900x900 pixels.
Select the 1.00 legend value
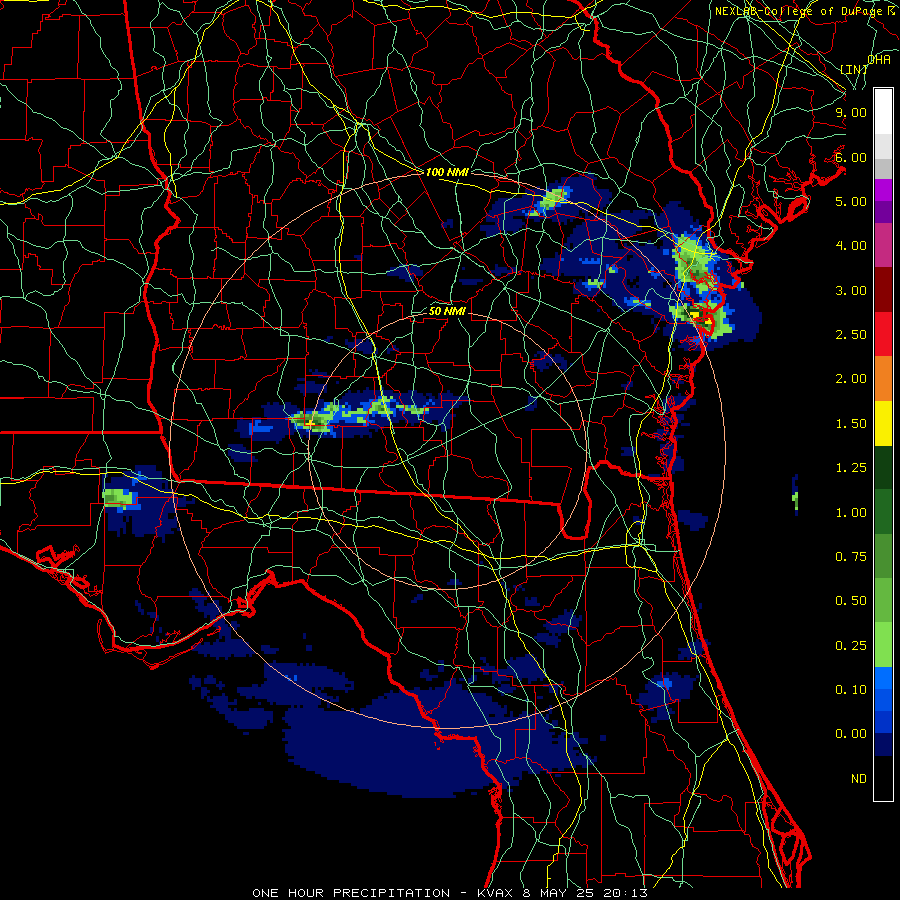coord(851,513)
